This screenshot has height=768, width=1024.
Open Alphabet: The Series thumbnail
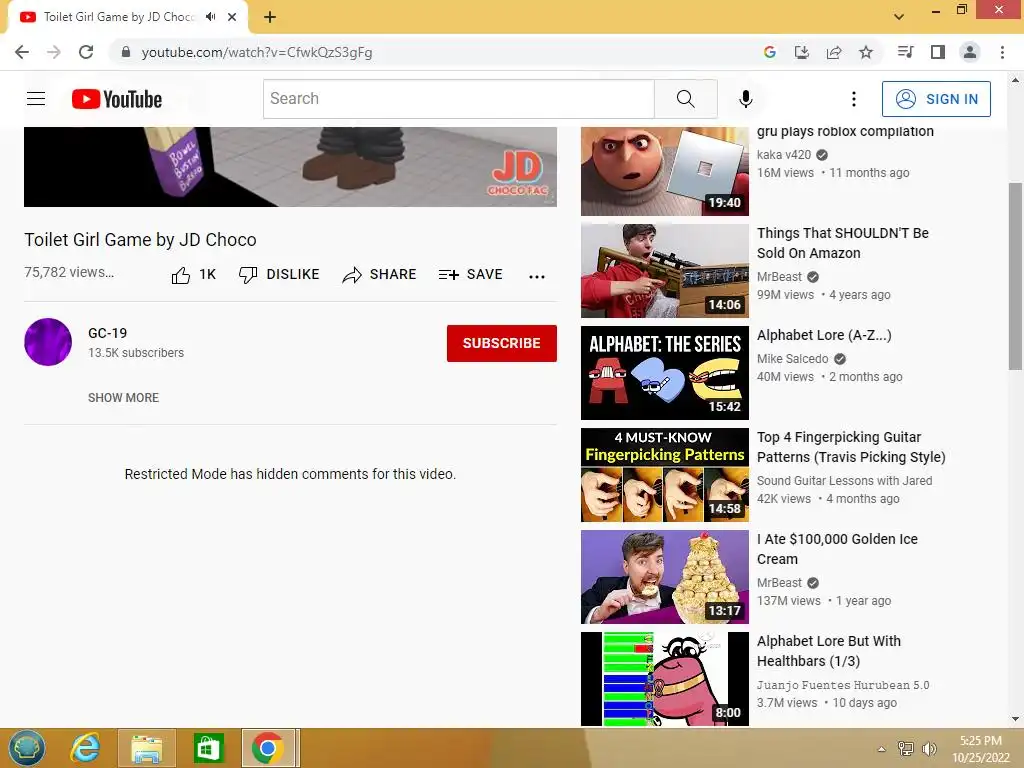665,373
